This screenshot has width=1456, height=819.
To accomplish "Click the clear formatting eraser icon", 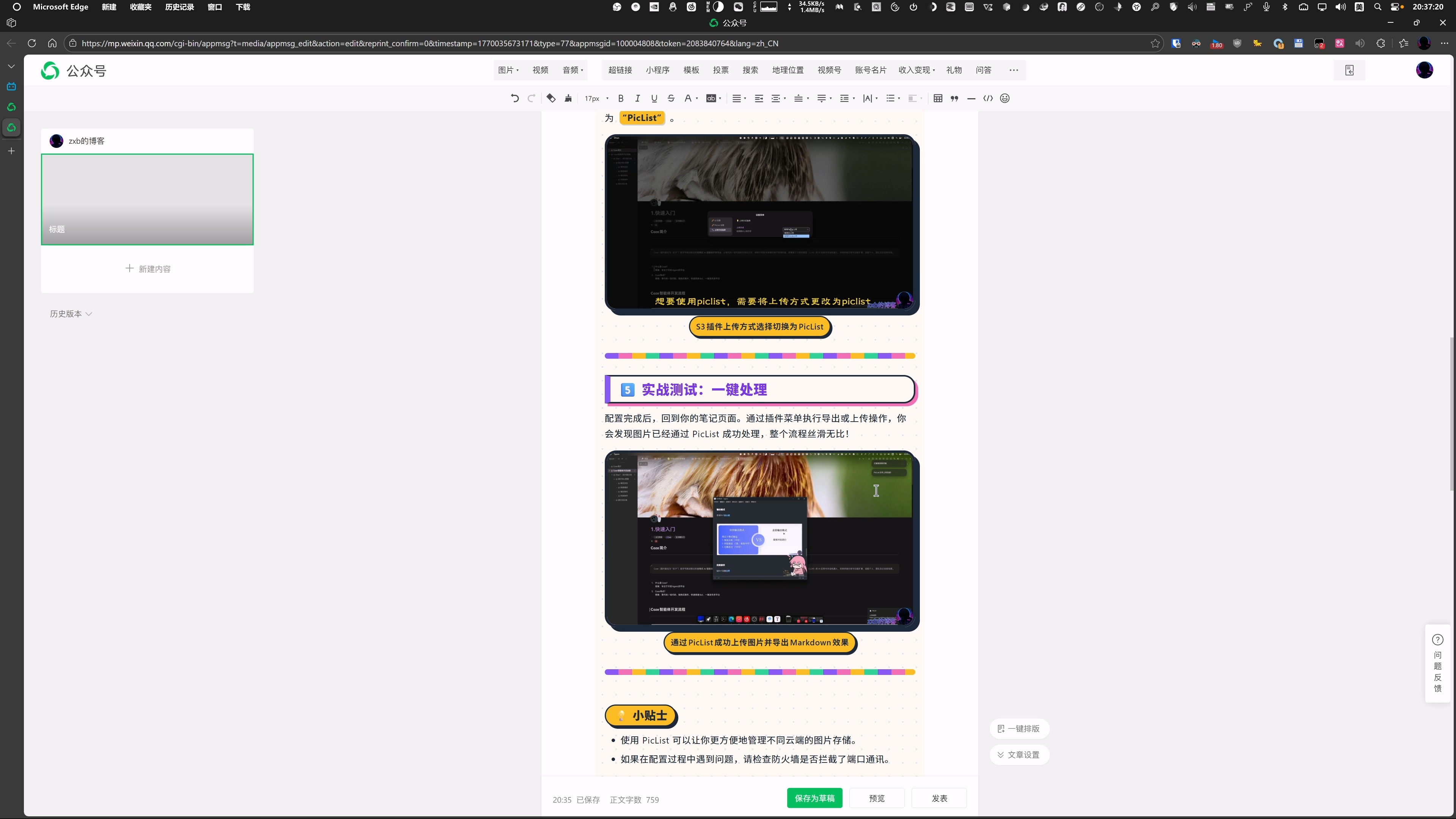I will 551,98.
